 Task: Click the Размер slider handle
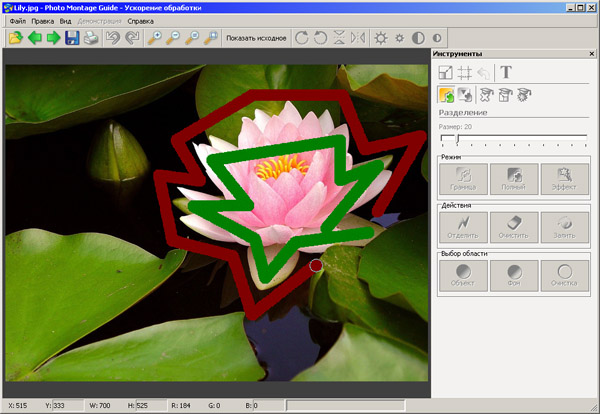(x=457, y=139)
